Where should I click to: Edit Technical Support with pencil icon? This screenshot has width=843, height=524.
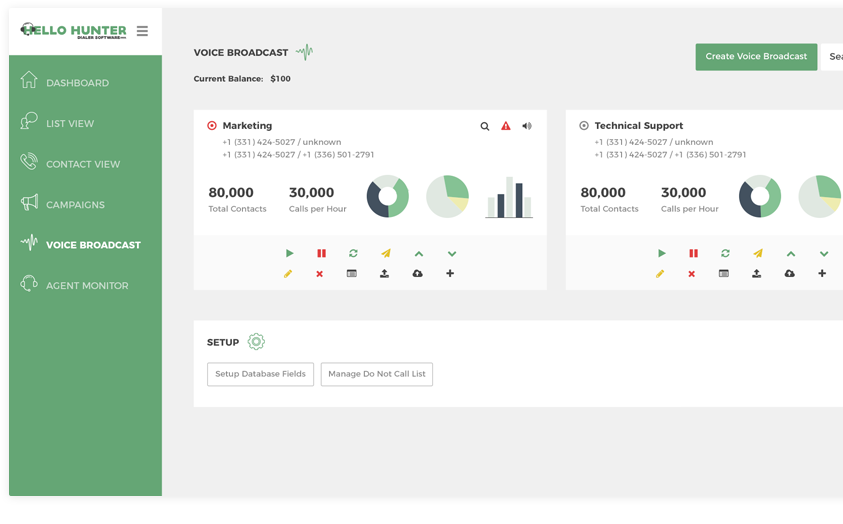pyautogui.click(x=660, y=274)
